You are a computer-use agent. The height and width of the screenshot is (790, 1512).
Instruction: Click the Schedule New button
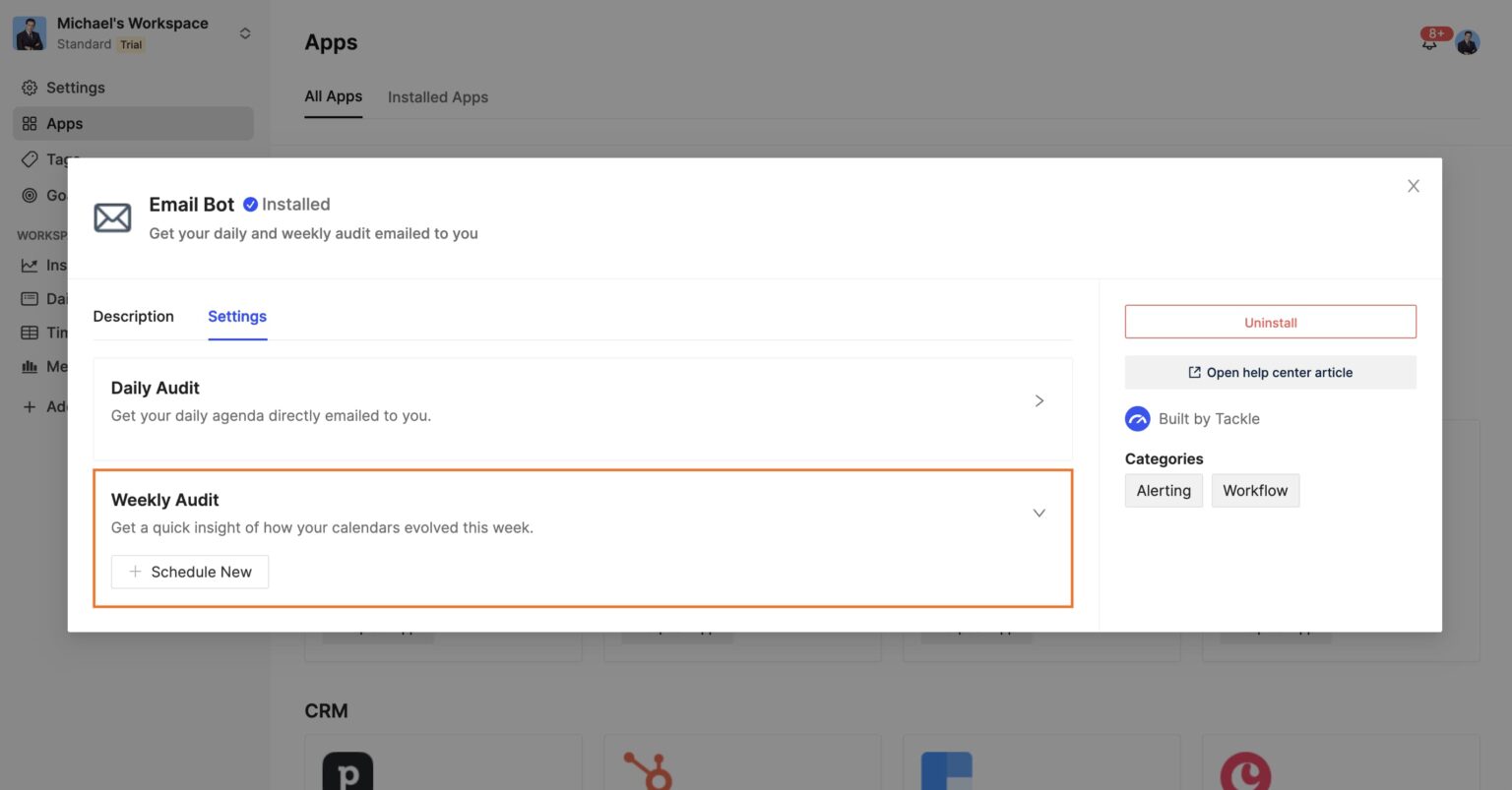190,572
